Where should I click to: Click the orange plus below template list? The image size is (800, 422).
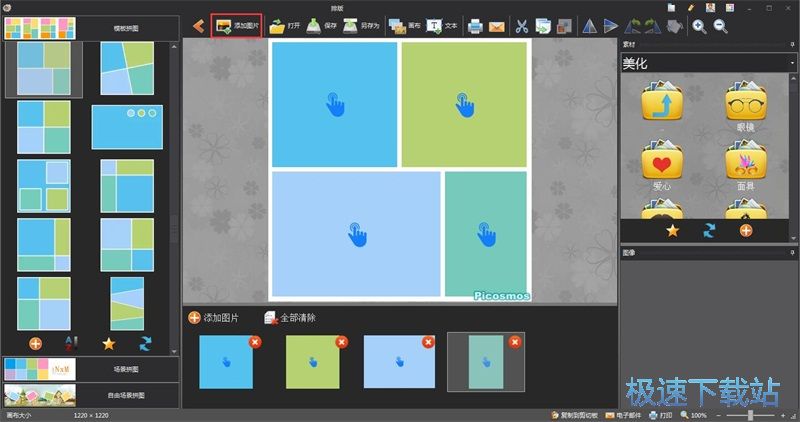pos(35,343)
